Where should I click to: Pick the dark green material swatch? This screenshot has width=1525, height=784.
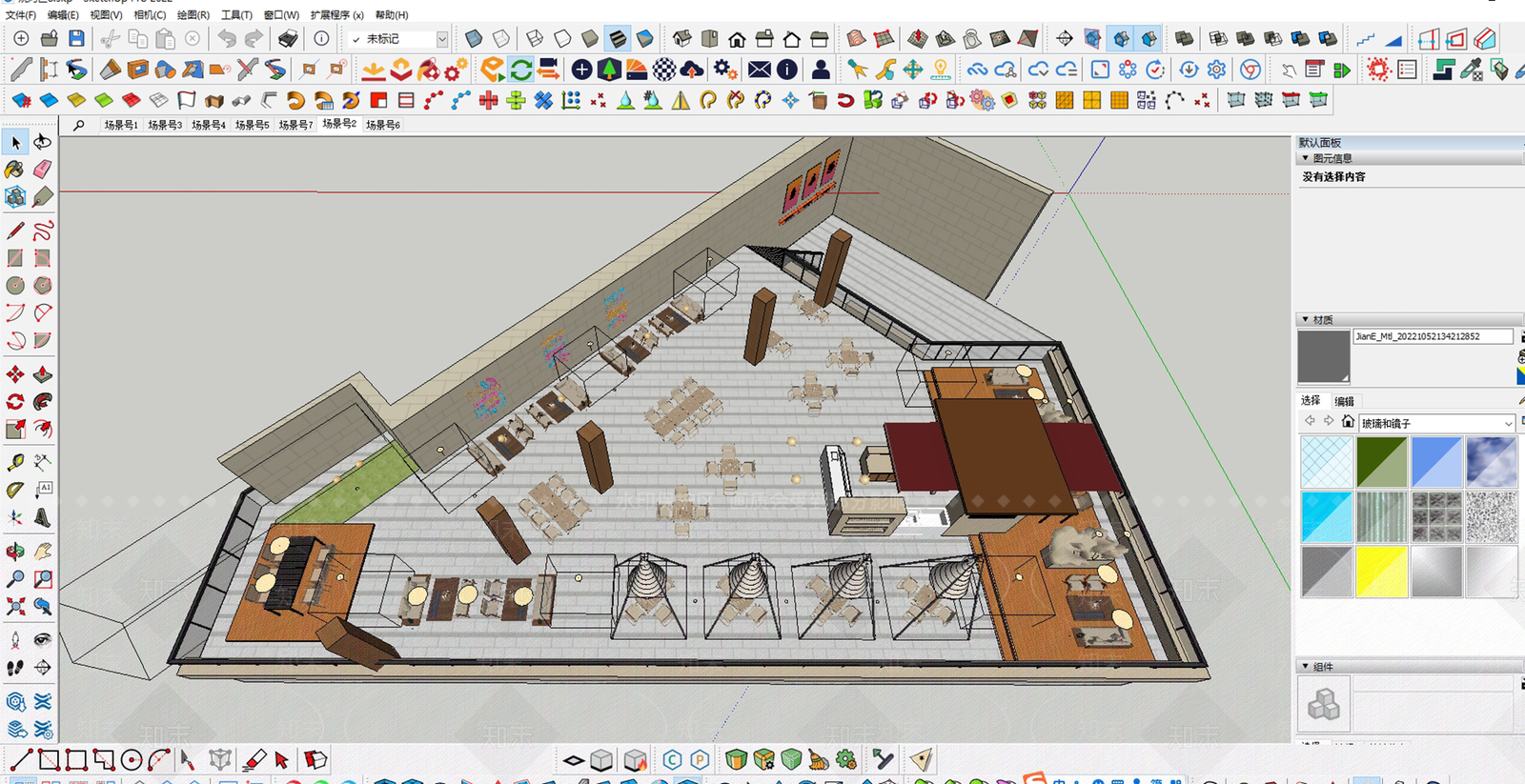tap(1381, 461)
